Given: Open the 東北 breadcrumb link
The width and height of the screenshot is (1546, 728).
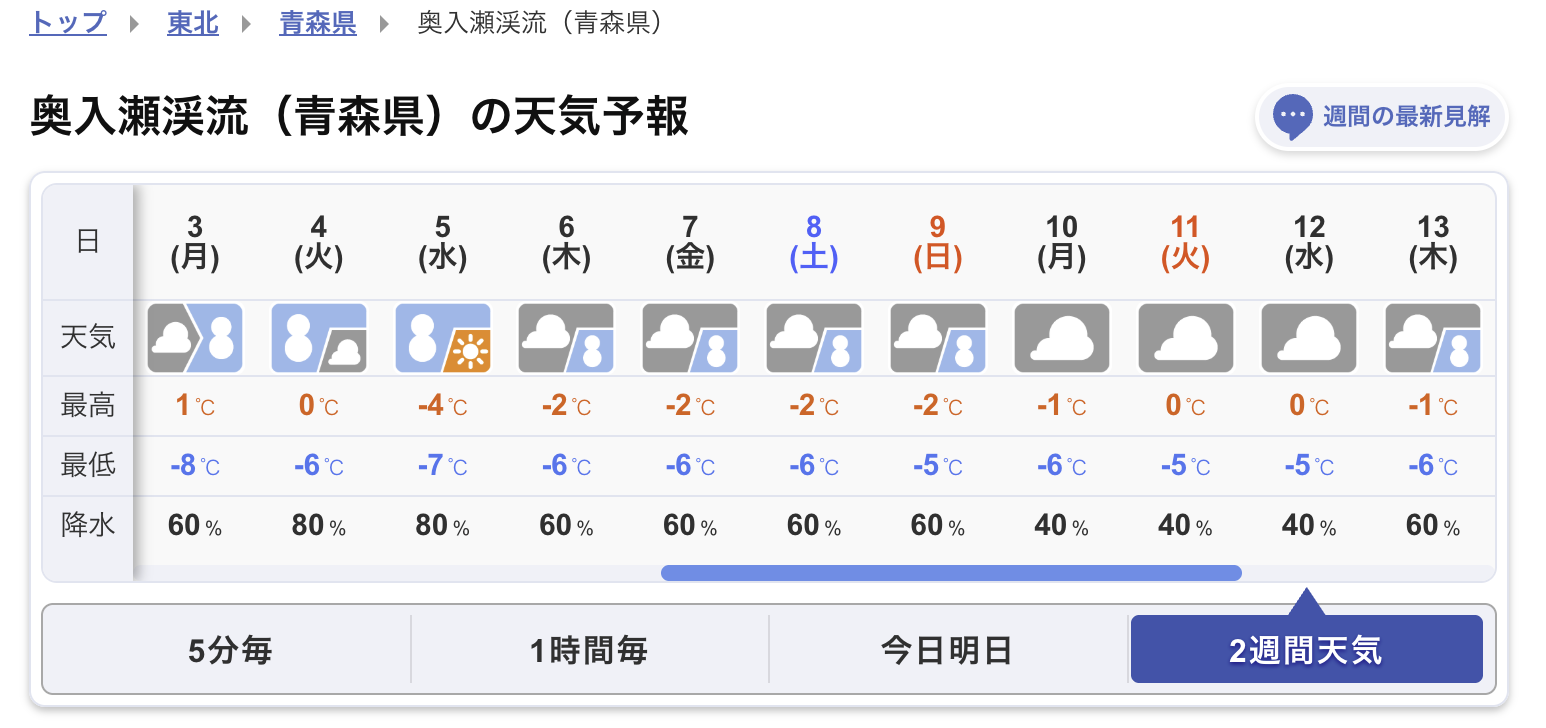Looking at the screenshot, I should tap(193, 23).
